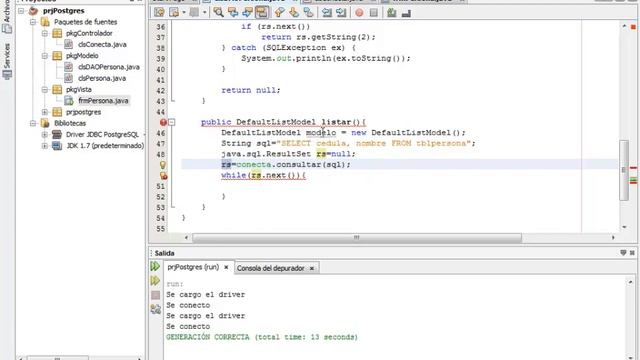Open output panel settings icon
The height and width of the screenshot is (360, 640).
click(x=156, y=310)
